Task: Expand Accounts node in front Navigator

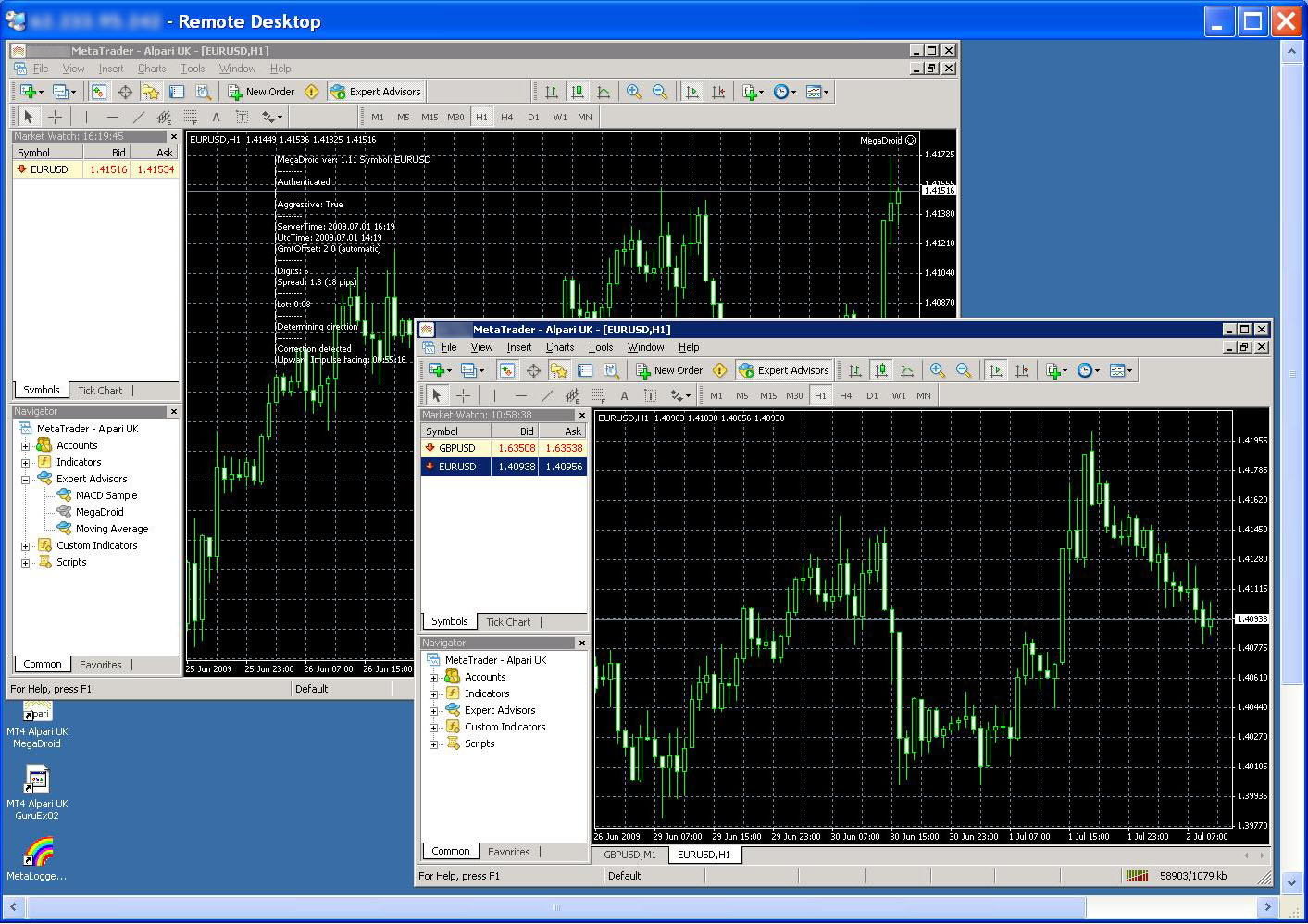Action: point(433,678)
